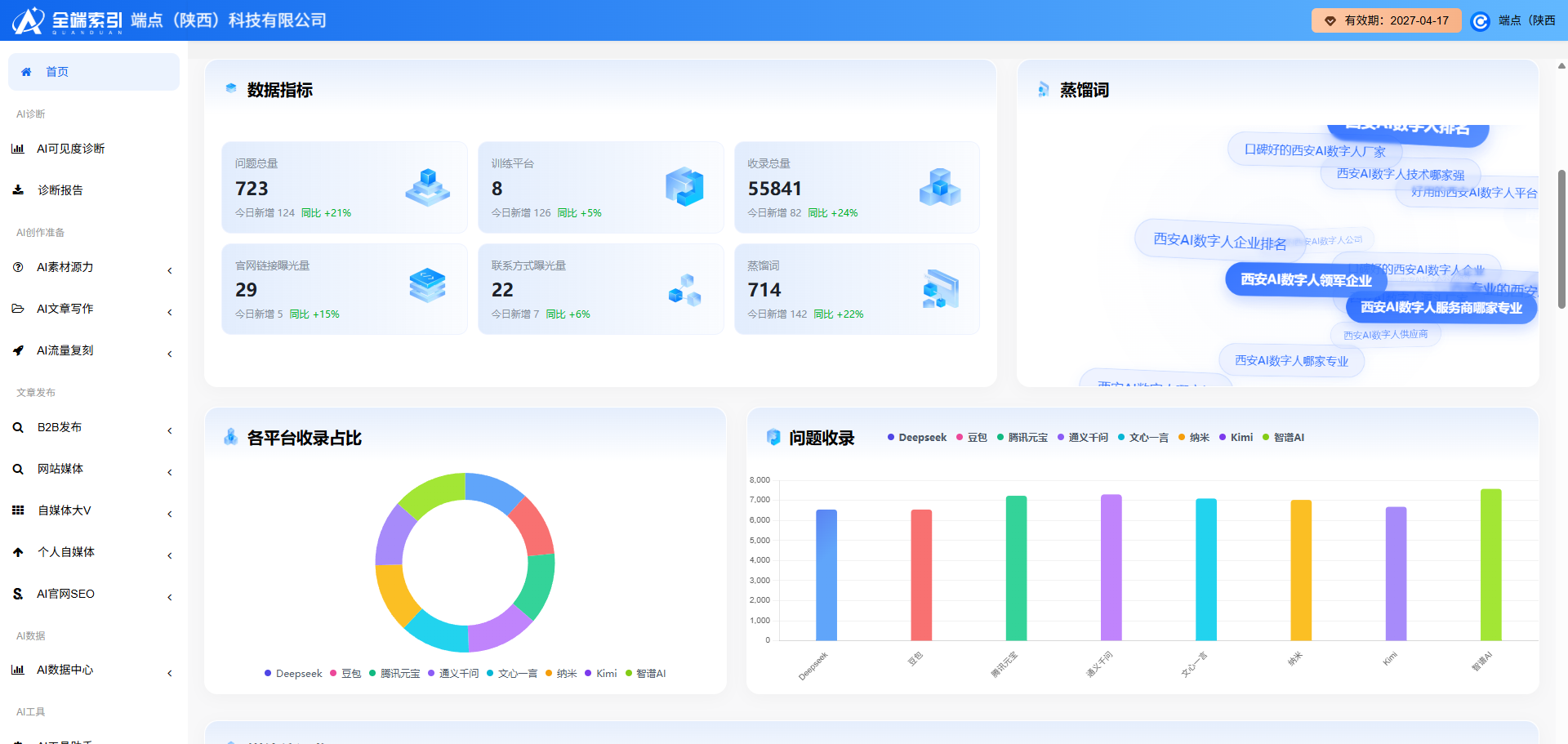Toggle Deepseek in the 问题收录 legend

[916, 438]
